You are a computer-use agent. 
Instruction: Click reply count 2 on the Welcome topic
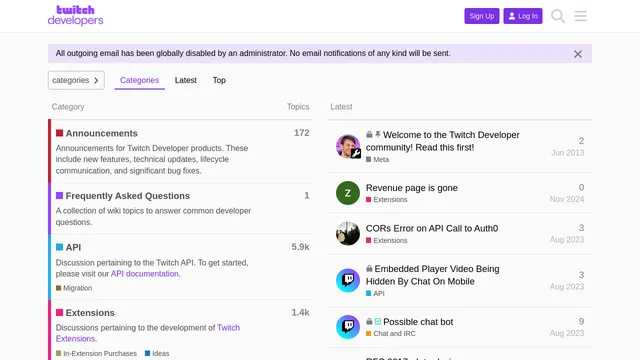pyautogui.click(x=581, y=141)
